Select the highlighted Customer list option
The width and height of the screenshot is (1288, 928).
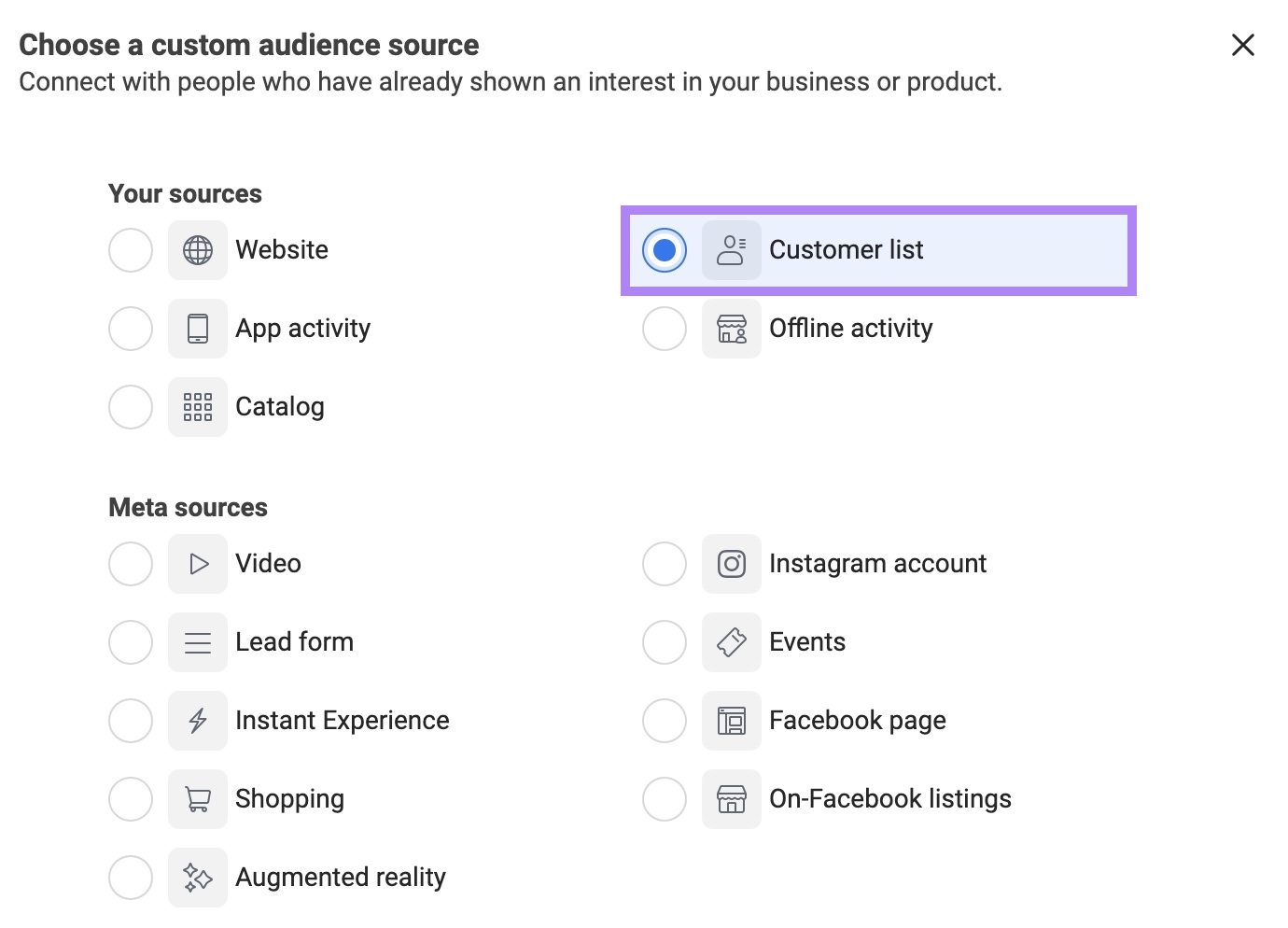point(664,249)
